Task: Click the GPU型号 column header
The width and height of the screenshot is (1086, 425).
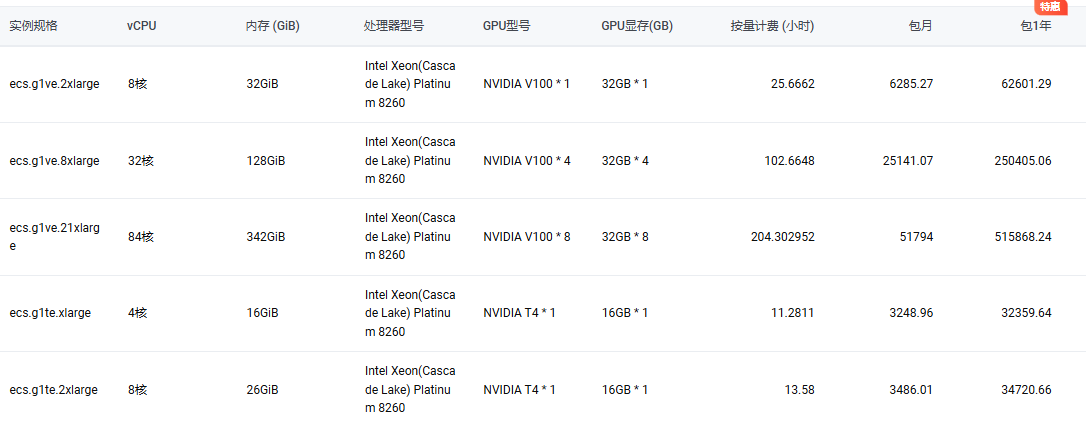Action: pos(507,26)
